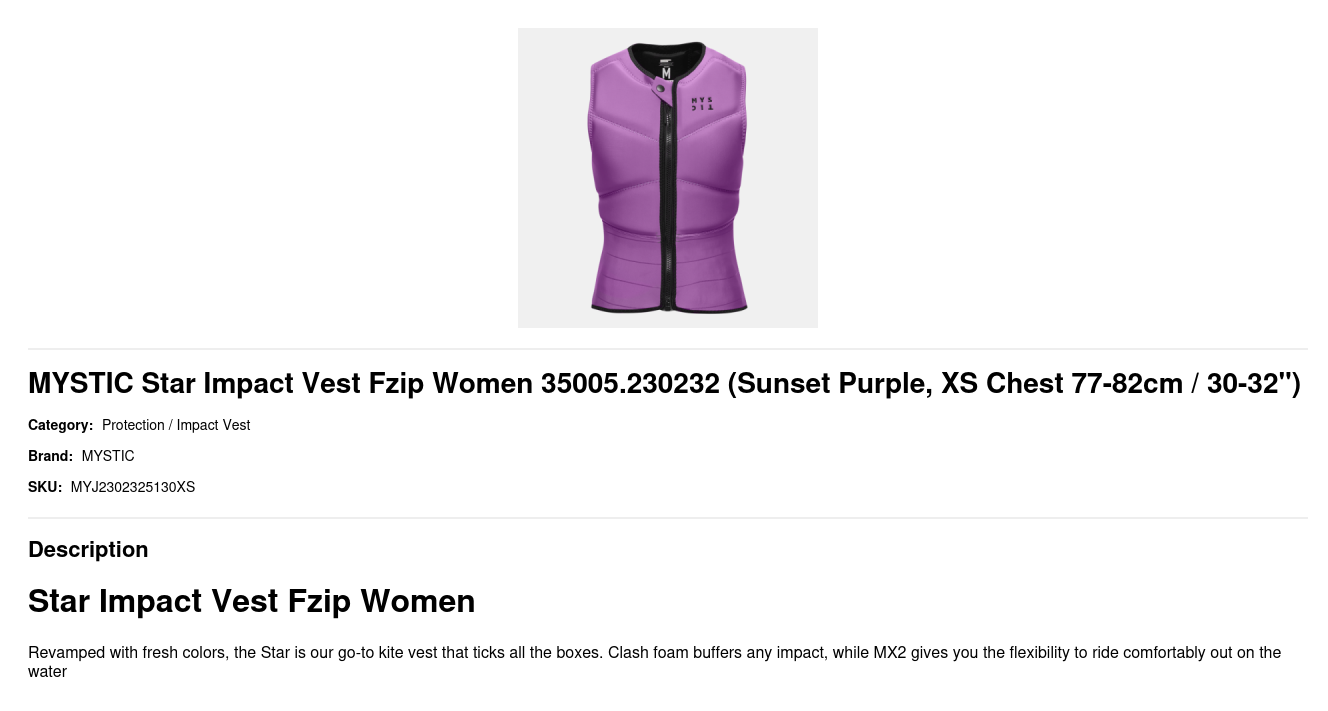Click the word "water" ending the description
The image size is (1328, 711).
pos(47,672)
